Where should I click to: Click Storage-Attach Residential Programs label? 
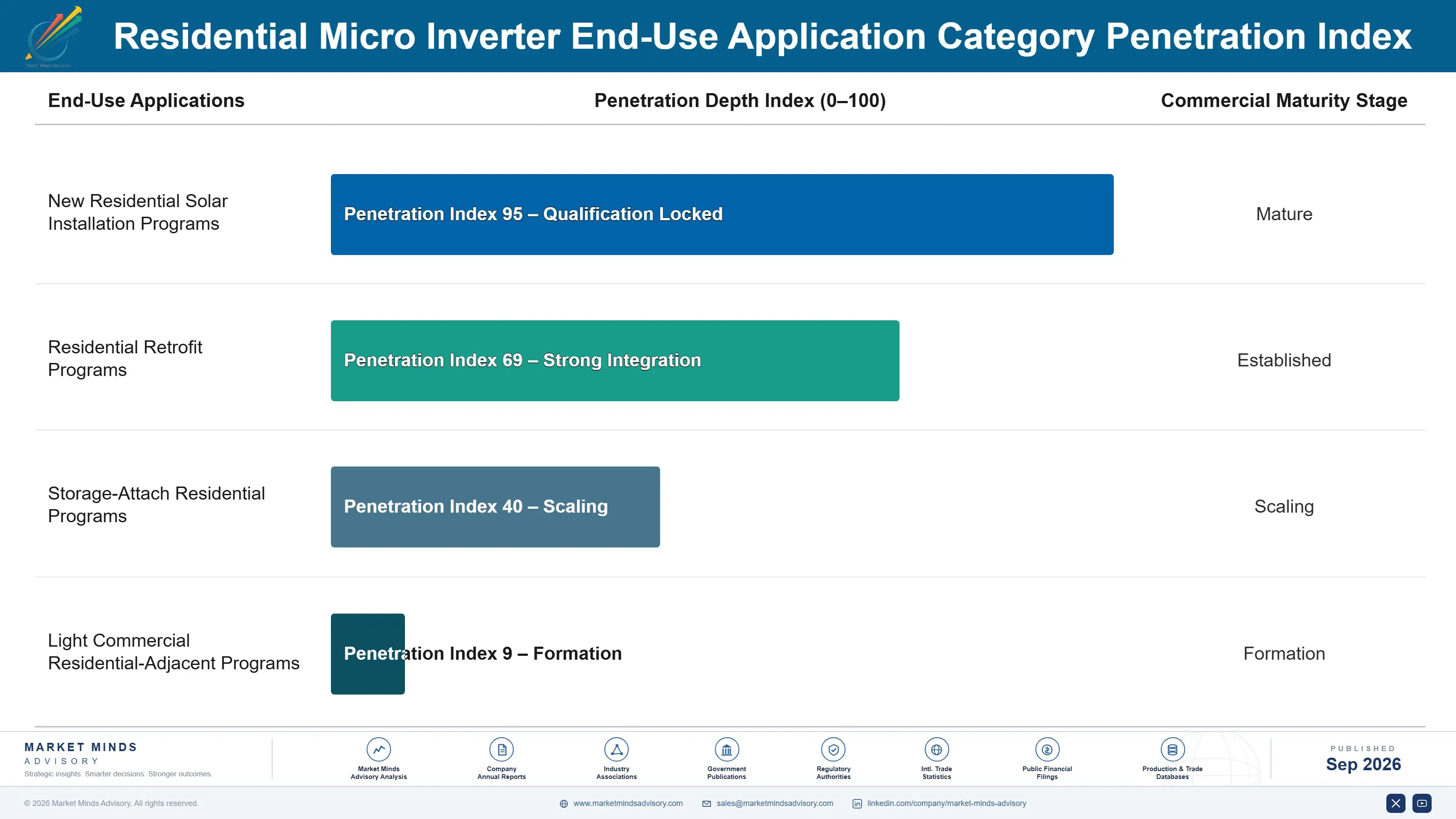(156, 504)
